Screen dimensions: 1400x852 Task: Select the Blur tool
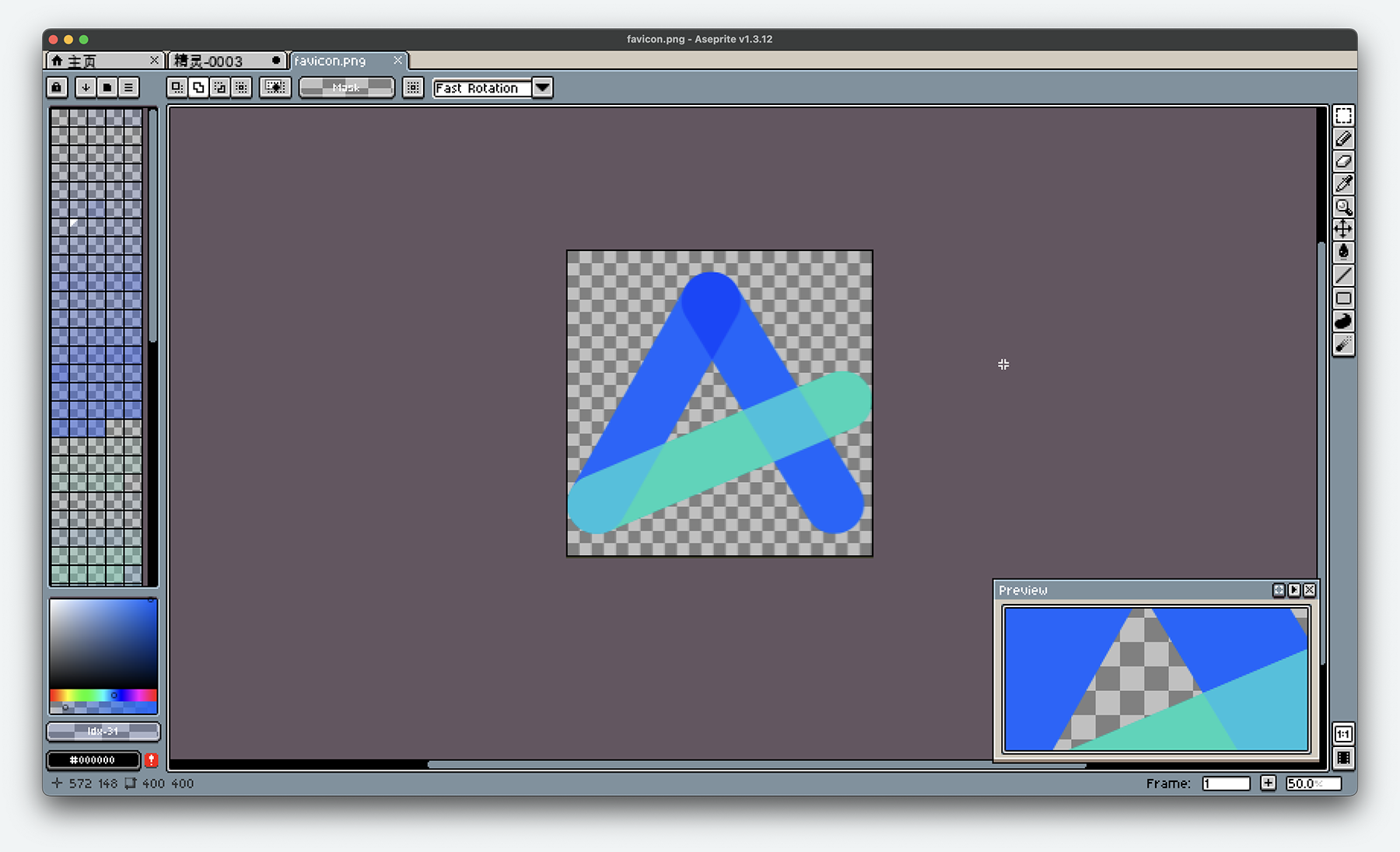[1343, 344]
